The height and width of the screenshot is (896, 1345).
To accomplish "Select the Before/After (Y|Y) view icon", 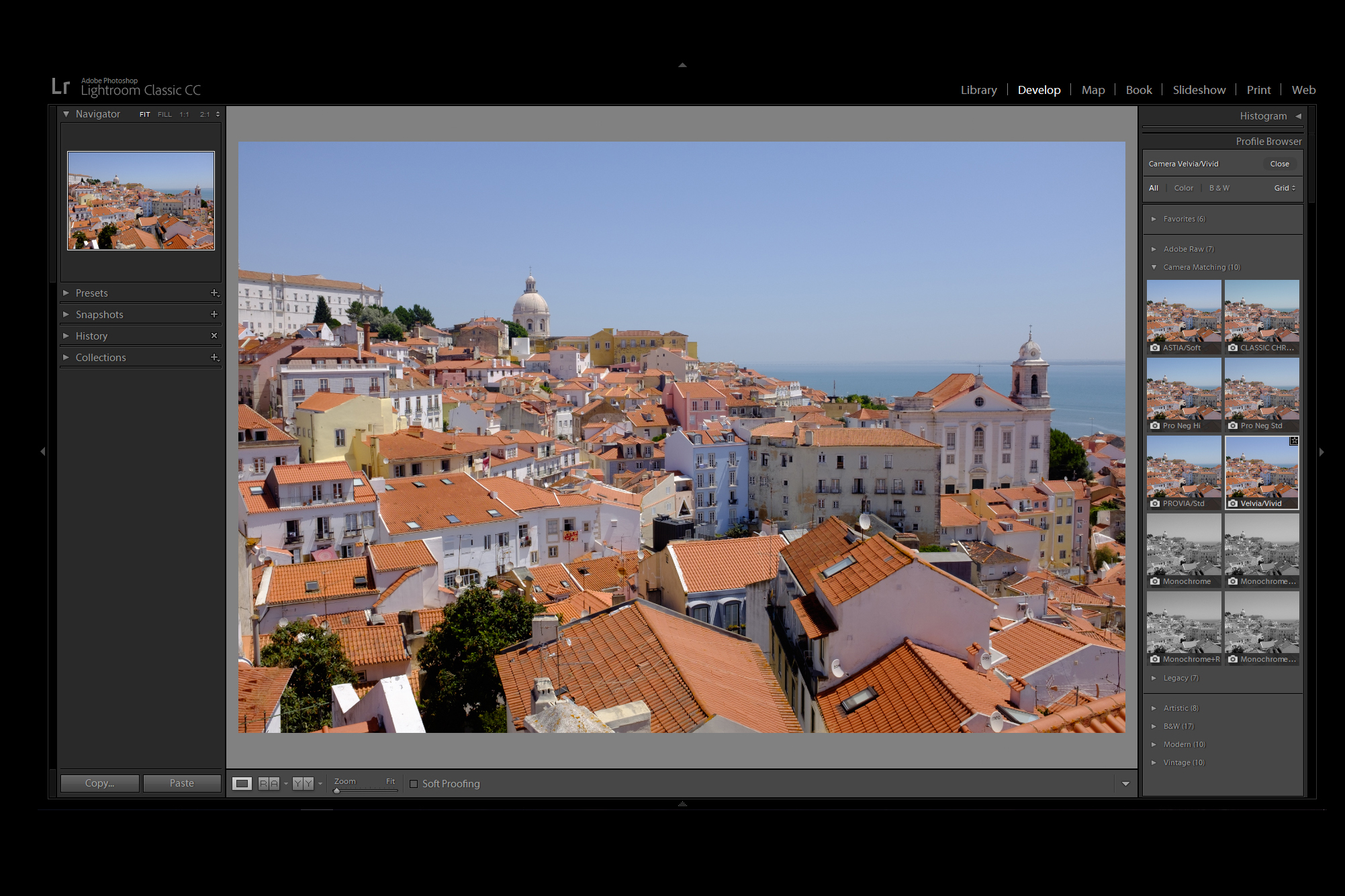I will (x=302, y=783).
